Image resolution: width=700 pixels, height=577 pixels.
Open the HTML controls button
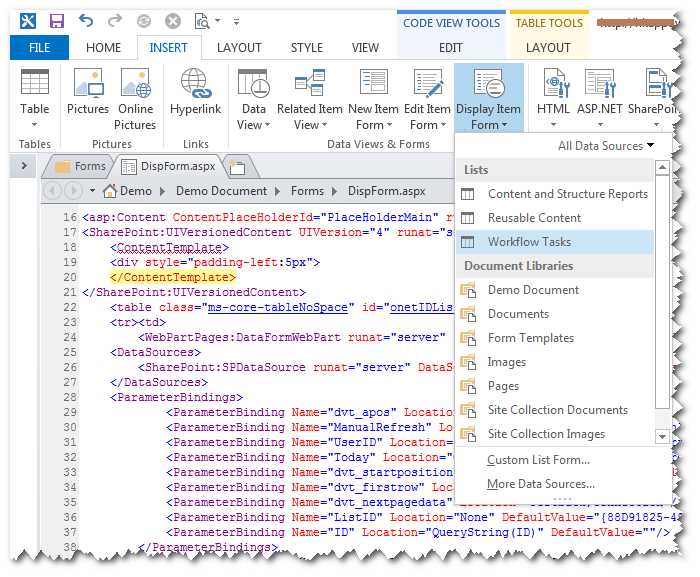pyautogui.click(x=553, y=98)
